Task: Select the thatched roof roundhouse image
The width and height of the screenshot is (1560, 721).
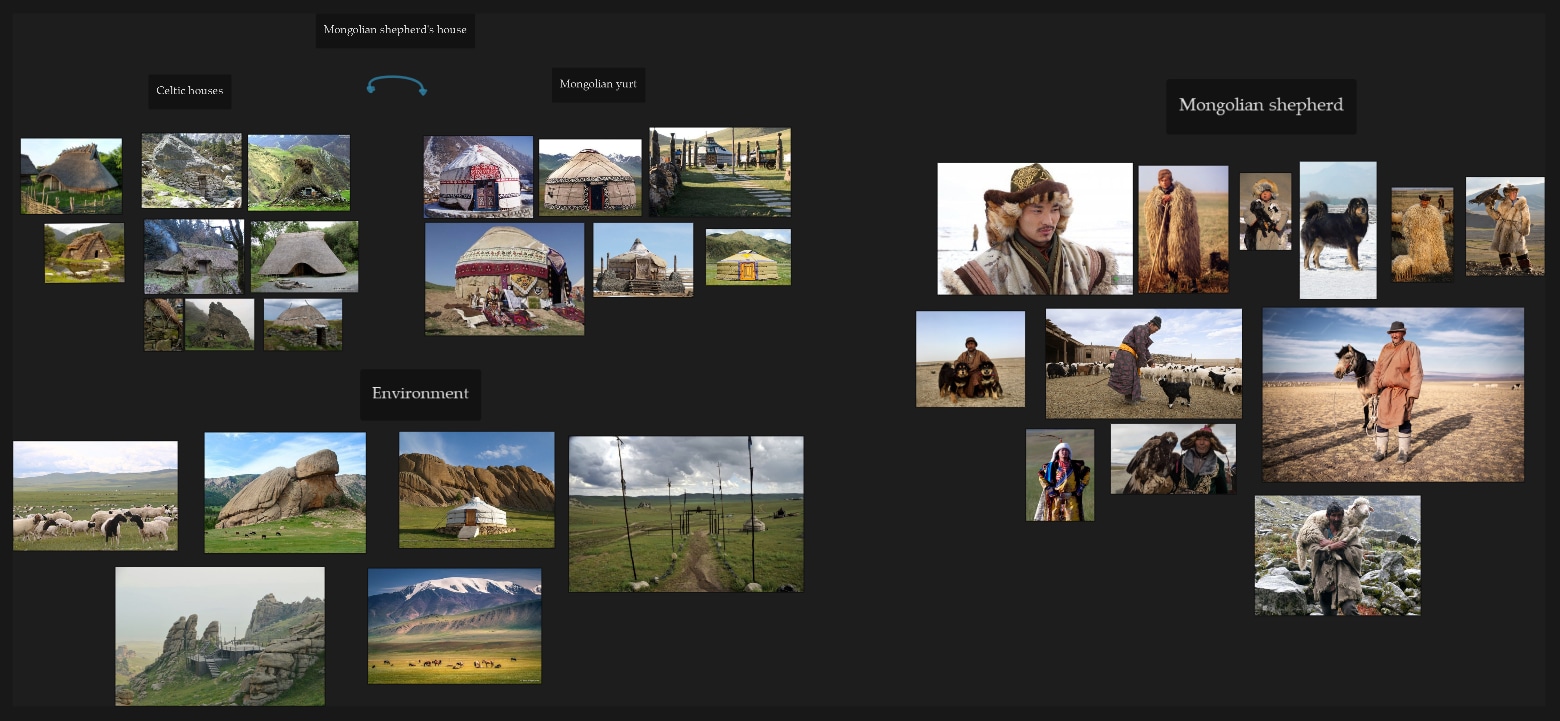Action: pos(304,256)
